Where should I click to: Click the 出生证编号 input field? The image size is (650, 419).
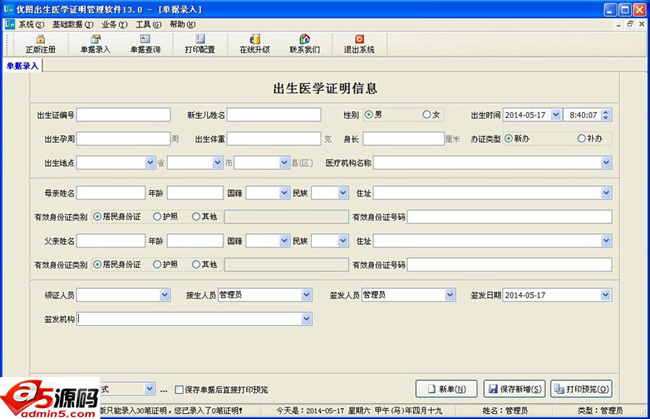[124, 115]
